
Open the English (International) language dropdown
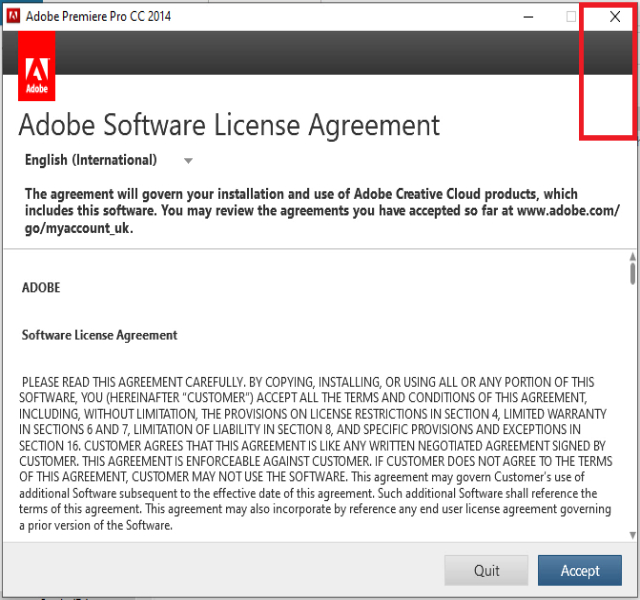[x=109, y=160]
